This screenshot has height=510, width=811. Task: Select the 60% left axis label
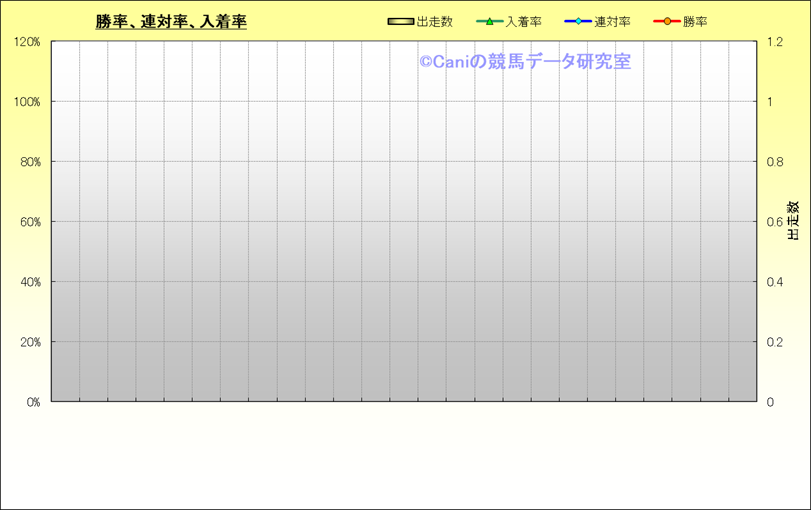pos(29,222)
